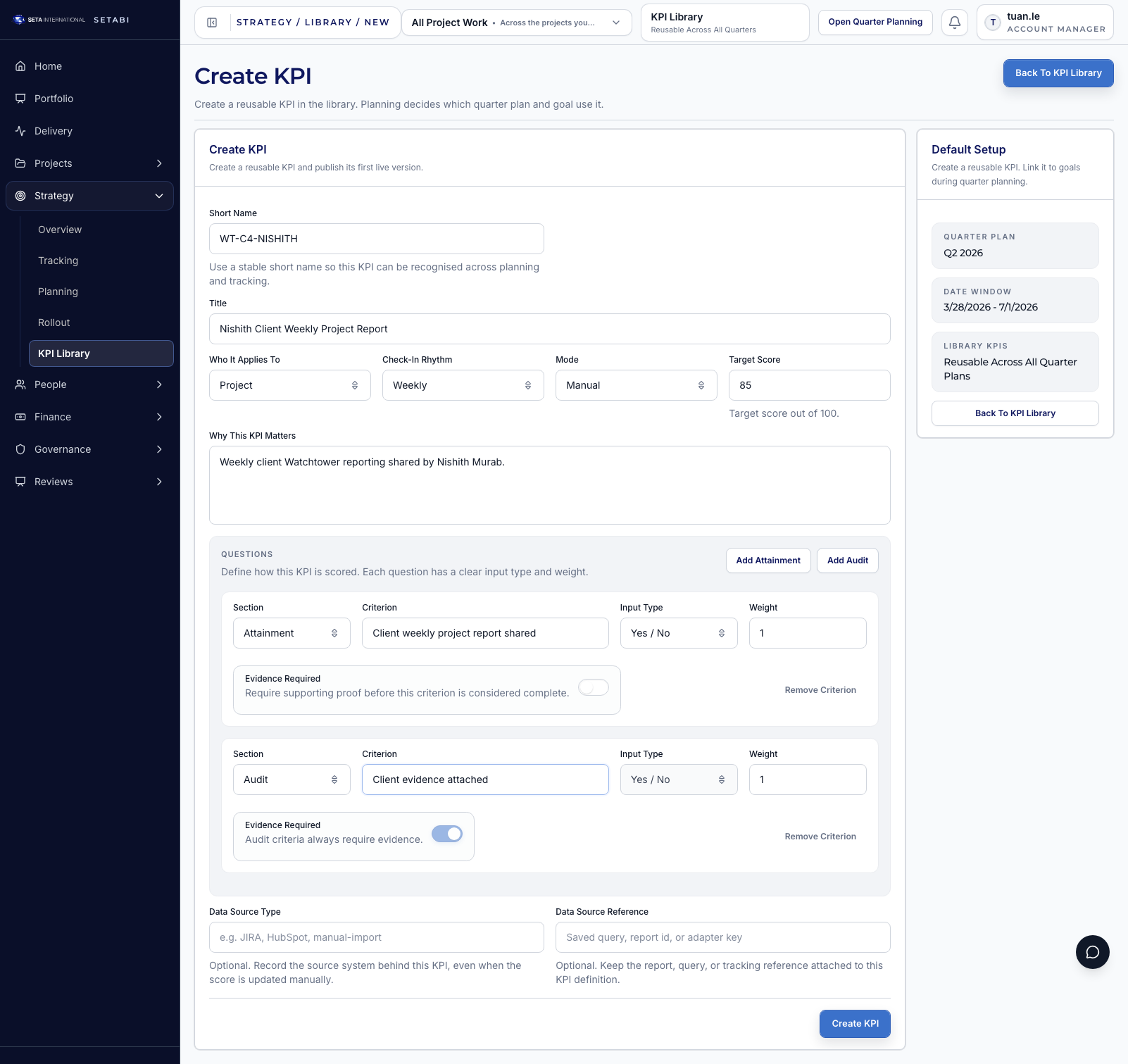Go to Planning in the sidebar

point(58,291)
